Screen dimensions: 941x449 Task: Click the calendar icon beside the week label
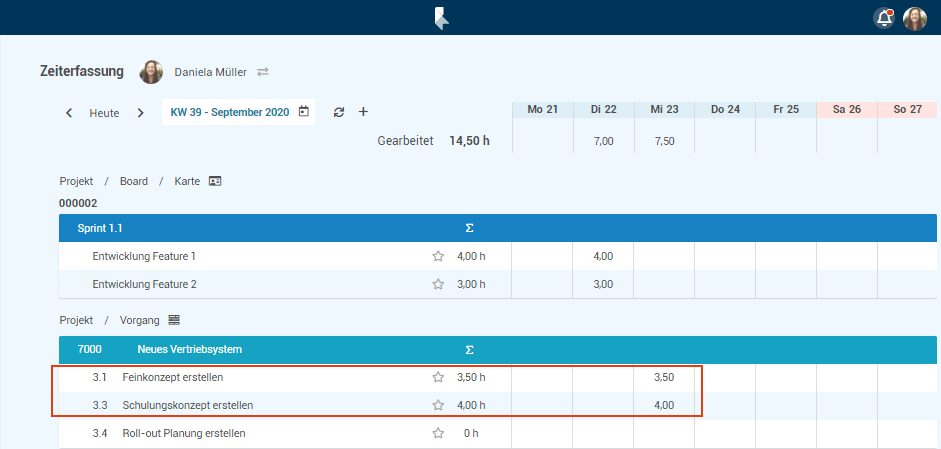(x=304, y=112)
